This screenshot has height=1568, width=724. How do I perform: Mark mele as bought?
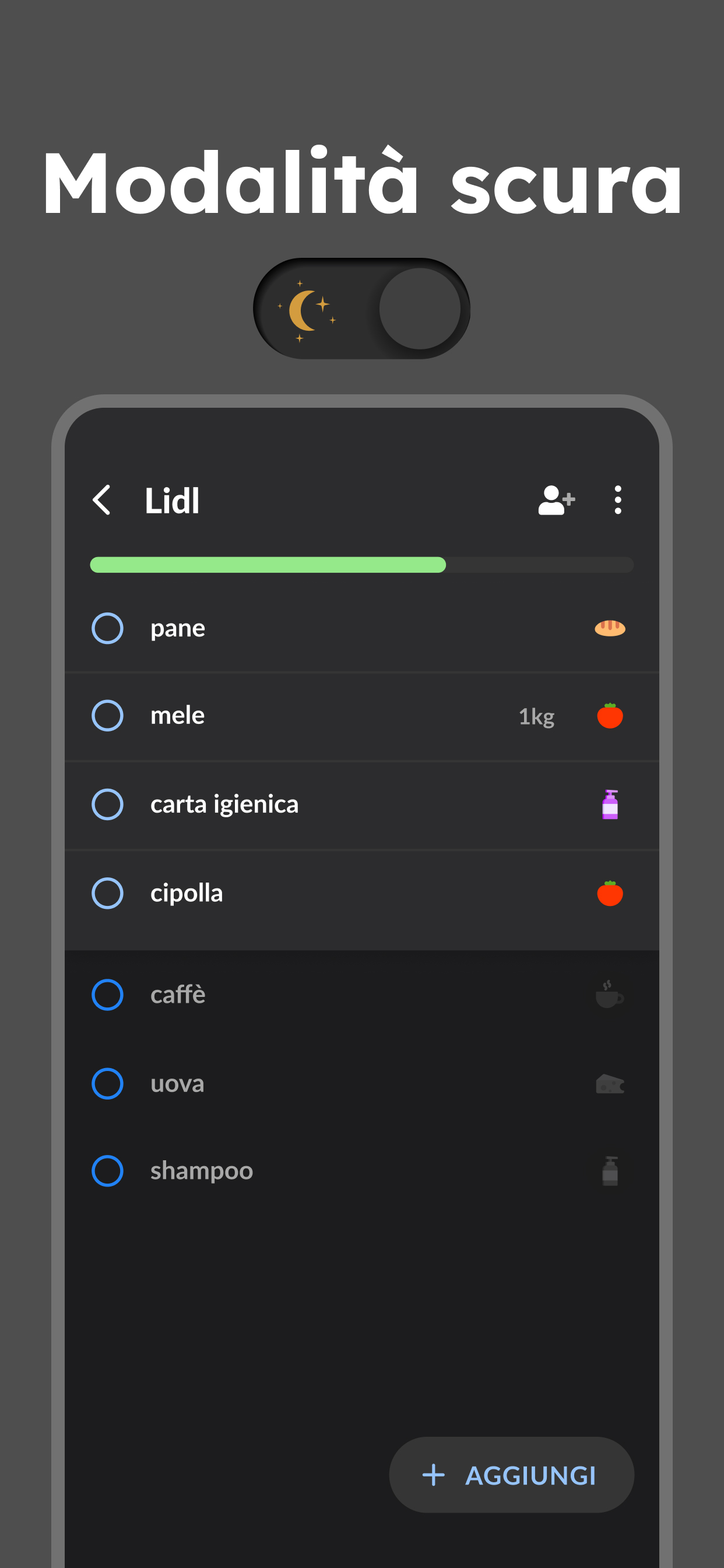pyautogui.click(x=108, y=716)
